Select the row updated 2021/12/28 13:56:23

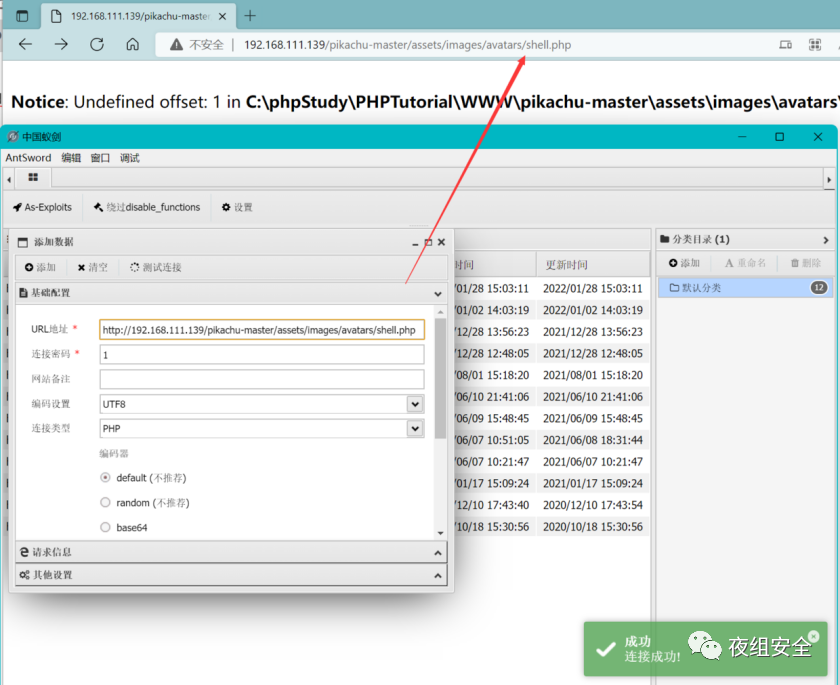551,332
